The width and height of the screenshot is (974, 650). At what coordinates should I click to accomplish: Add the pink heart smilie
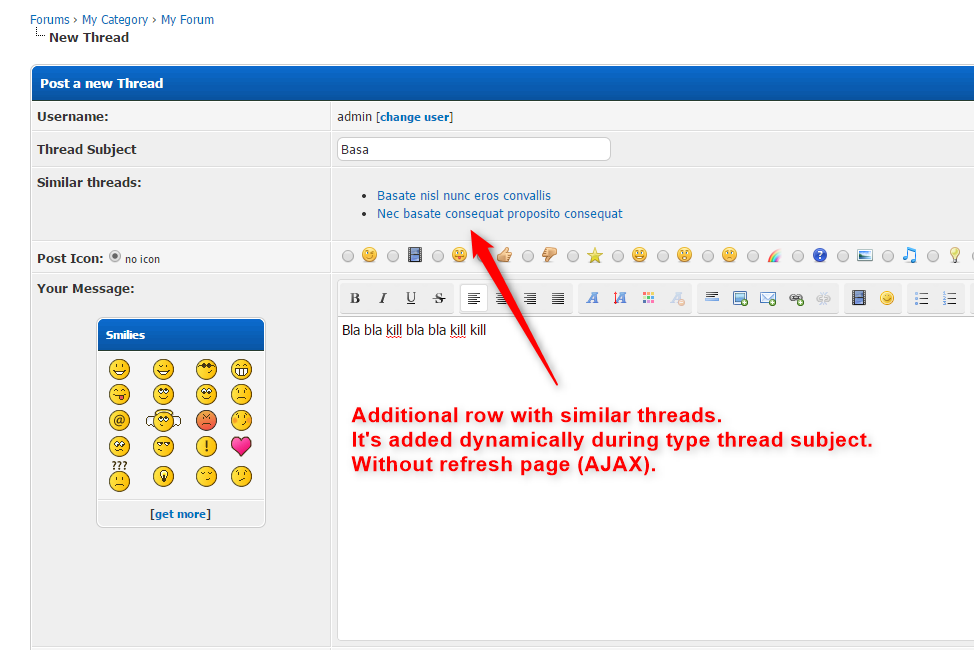(241, 446)
